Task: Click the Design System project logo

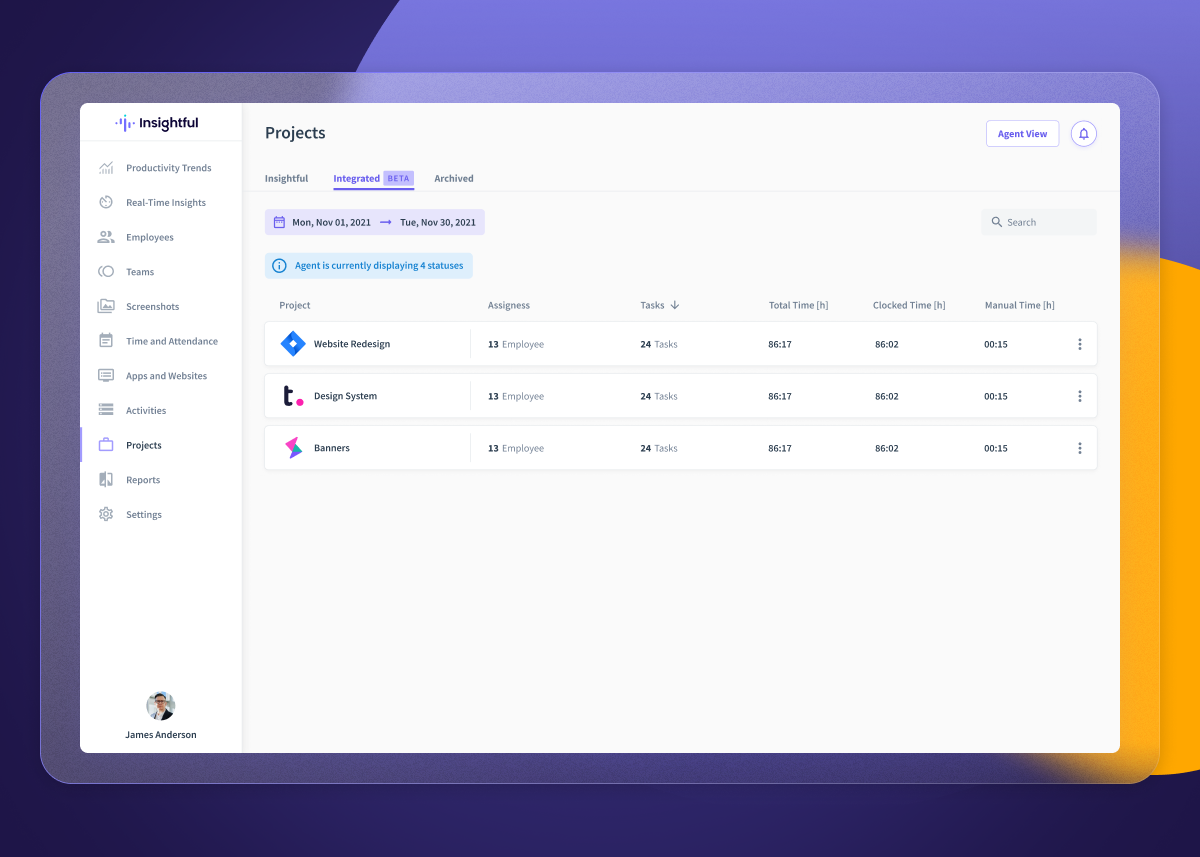Action: pos(292,396)
